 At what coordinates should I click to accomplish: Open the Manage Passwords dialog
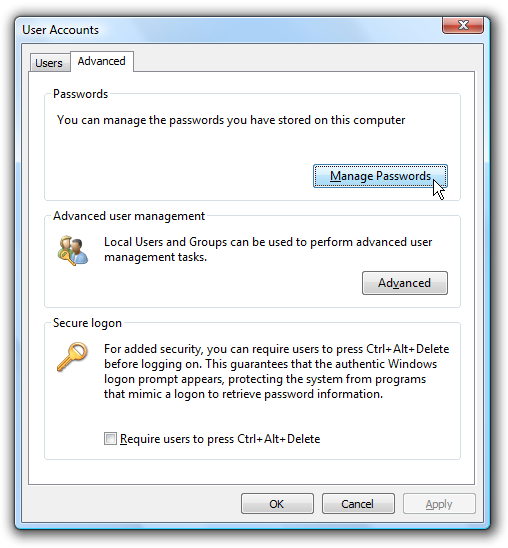point(380,176)
